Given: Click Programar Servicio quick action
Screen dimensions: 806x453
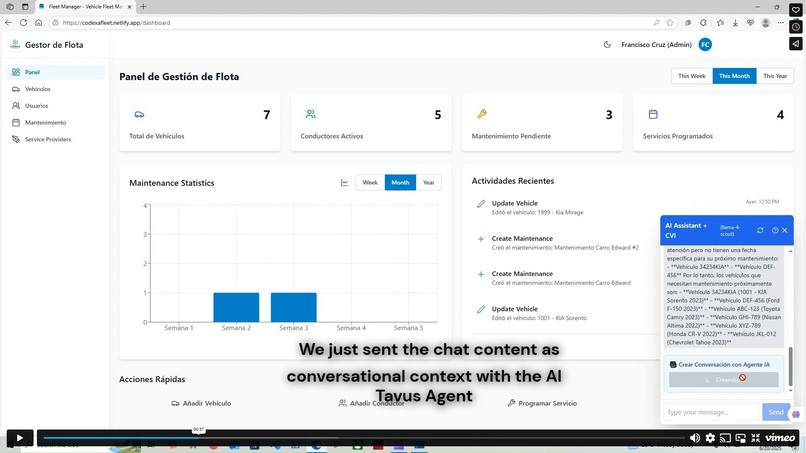Looking at the screenshot, I should click(x=542, y=403).
